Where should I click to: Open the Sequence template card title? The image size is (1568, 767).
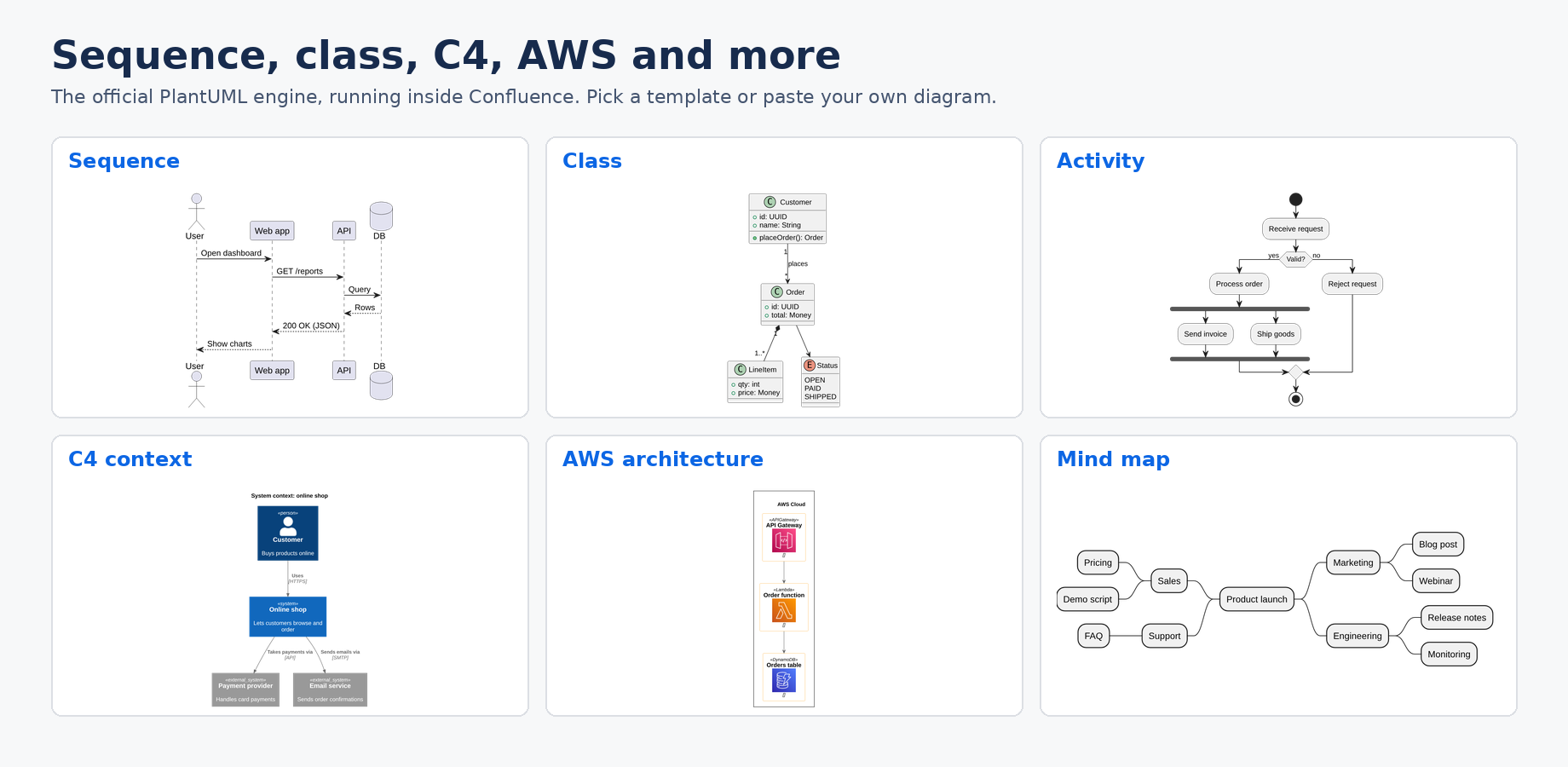click(x=124, y=161)
